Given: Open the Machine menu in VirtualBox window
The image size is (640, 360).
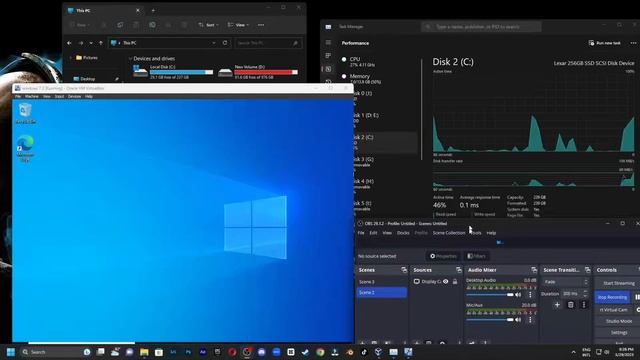Looking at the screenshot, I should 31,97.
